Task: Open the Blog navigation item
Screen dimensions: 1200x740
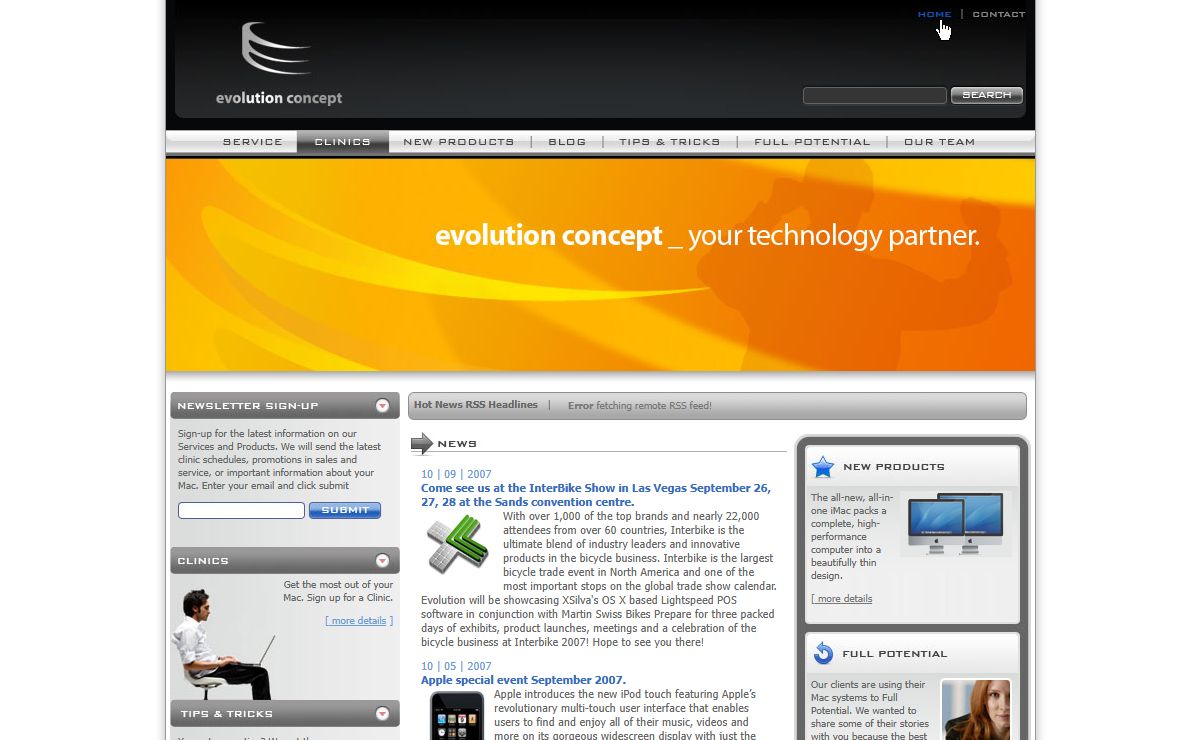Action: coord(567,142)
